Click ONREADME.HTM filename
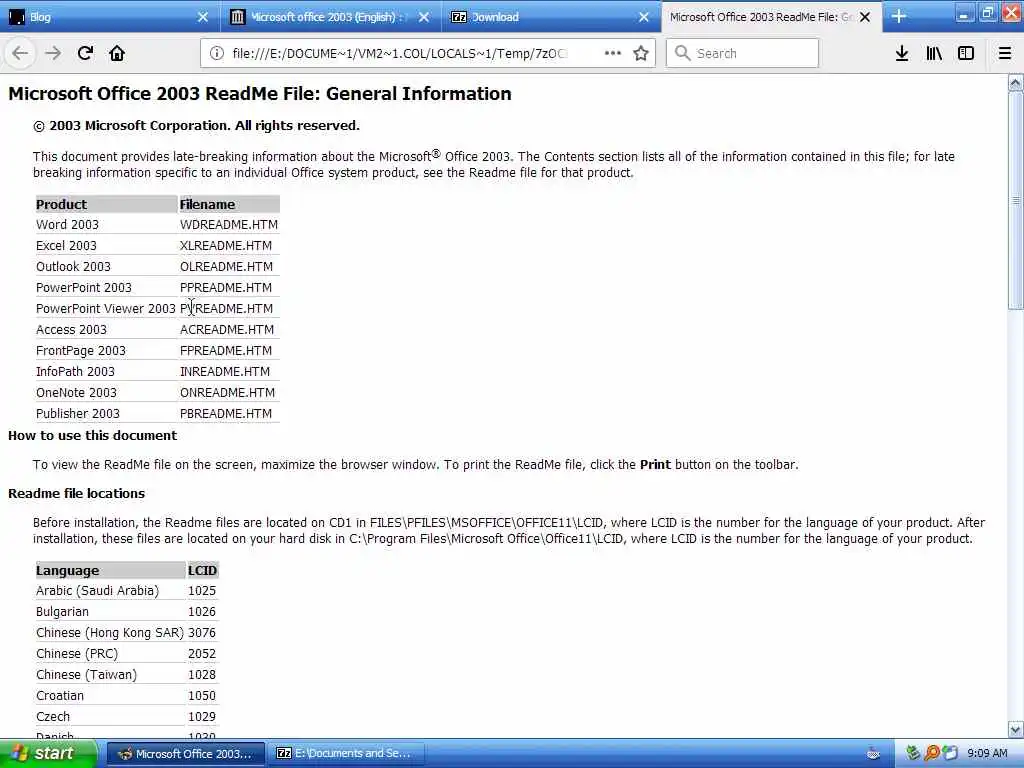This screenshot has height=768, width=1024. 227,392
